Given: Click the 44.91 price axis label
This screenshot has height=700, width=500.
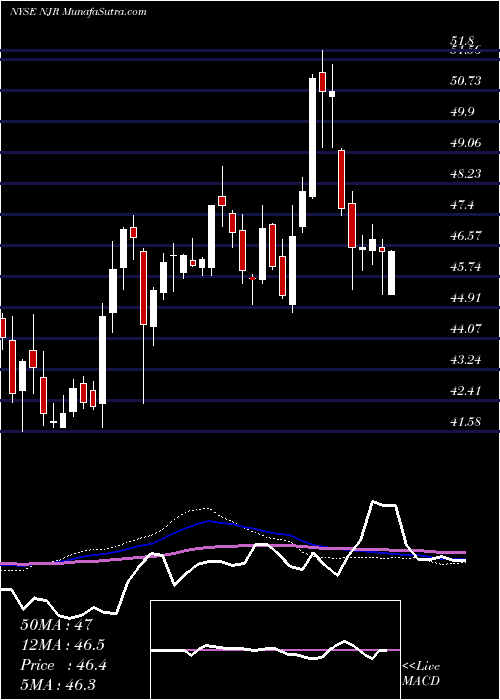Looking at the screenshot, I should coord(466,298).
